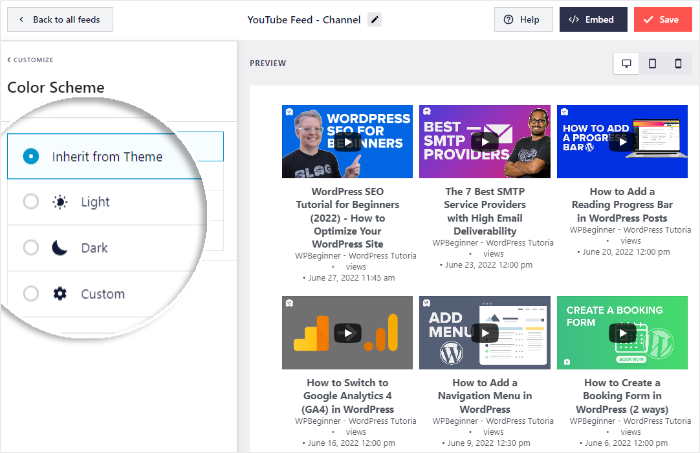
Task: Click the June 27, 2022 11:45 am date
Action: tap(351, 278)
